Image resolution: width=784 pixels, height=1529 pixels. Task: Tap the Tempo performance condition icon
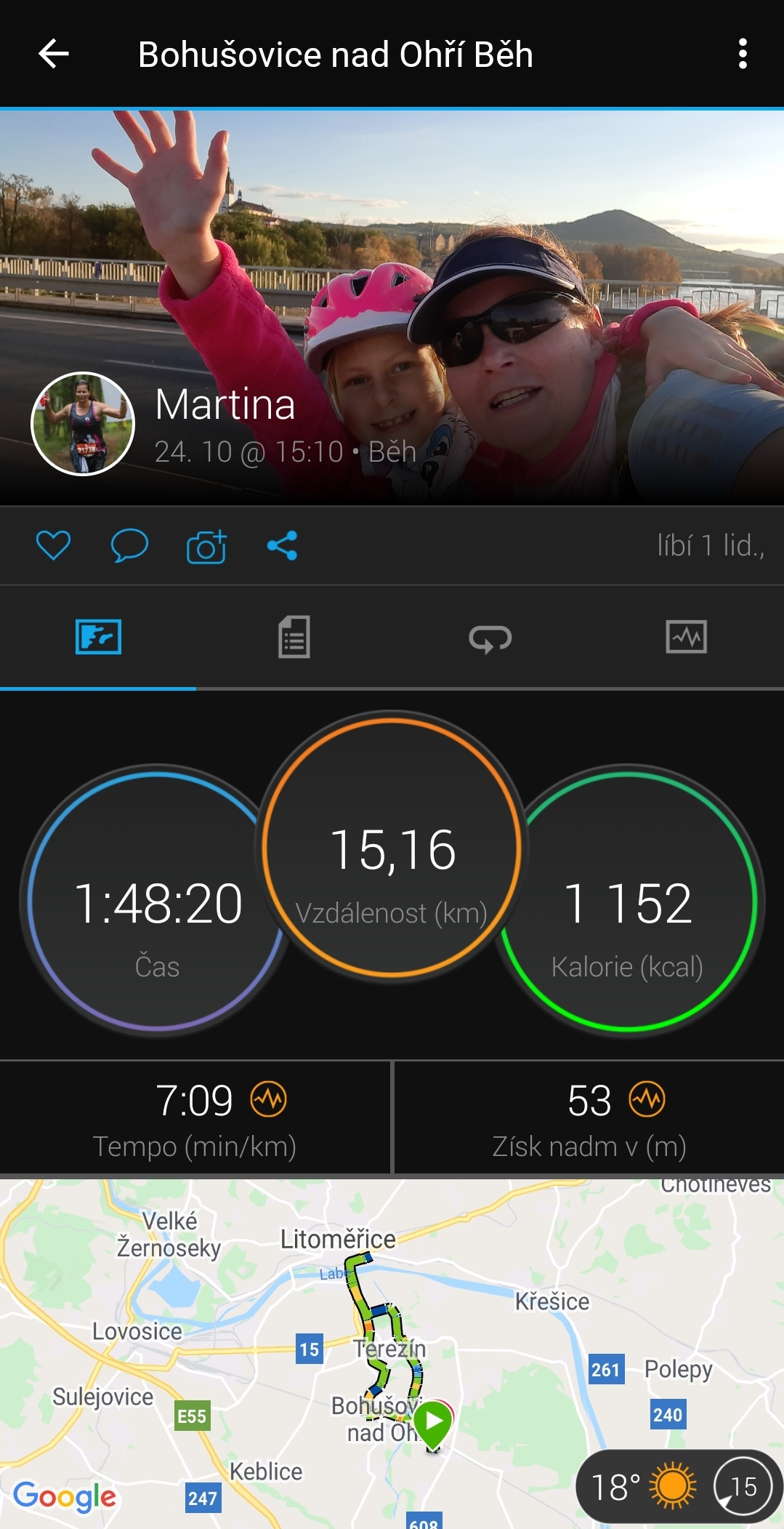(269, 1099)
